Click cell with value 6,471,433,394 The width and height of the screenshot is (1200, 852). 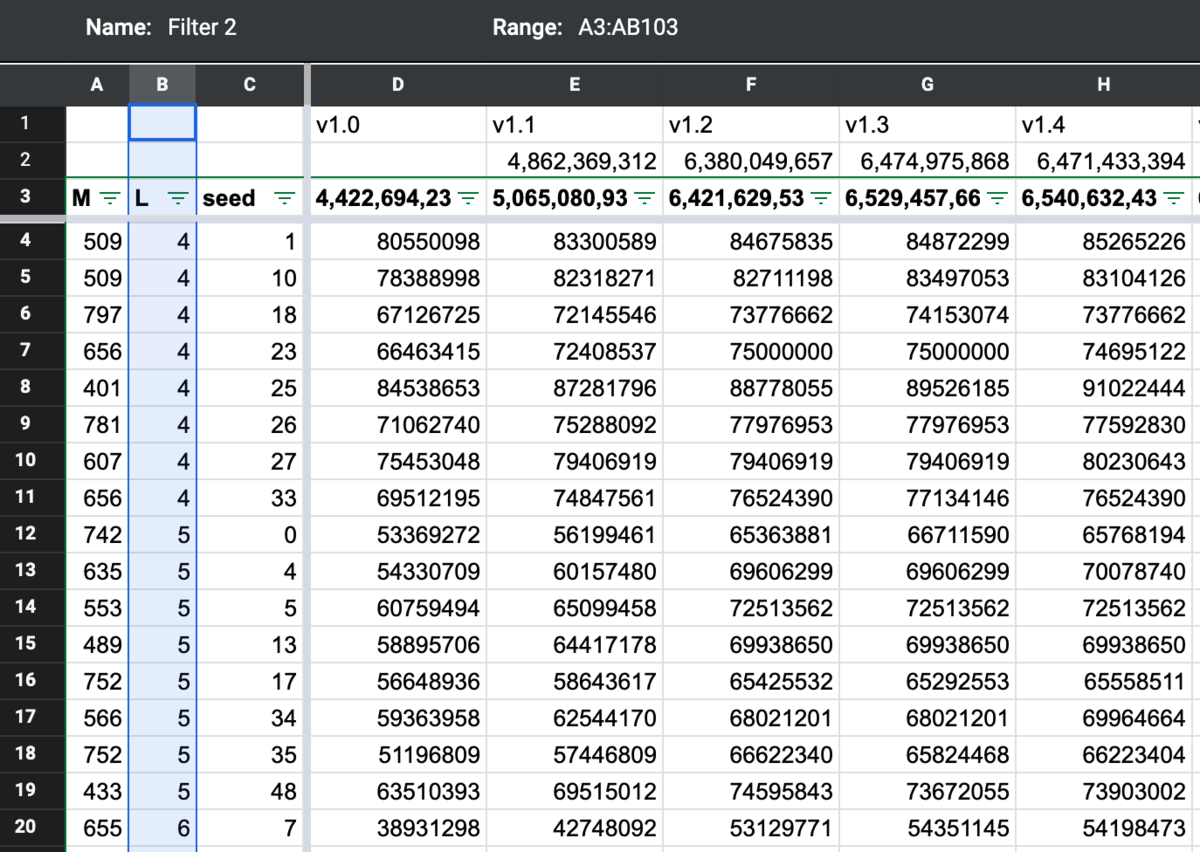point(1104,161)
